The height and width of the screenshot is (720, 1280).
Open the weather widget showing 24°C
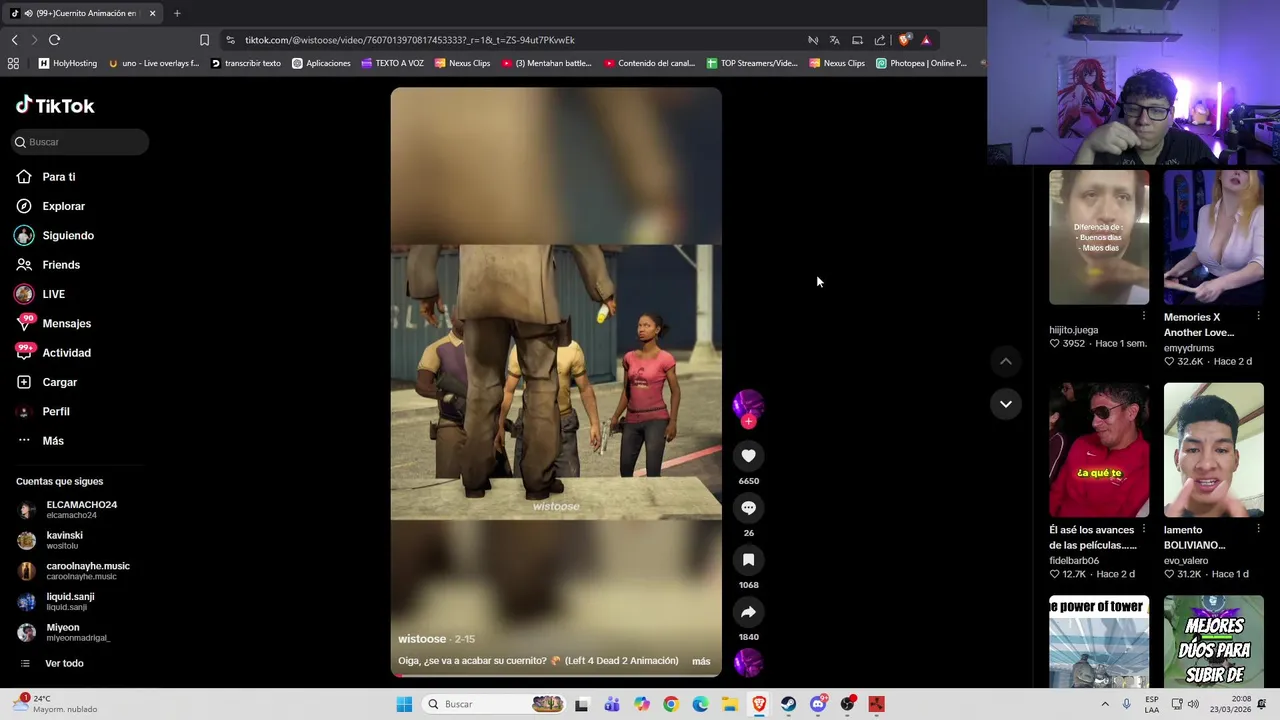tap(55, 704)
